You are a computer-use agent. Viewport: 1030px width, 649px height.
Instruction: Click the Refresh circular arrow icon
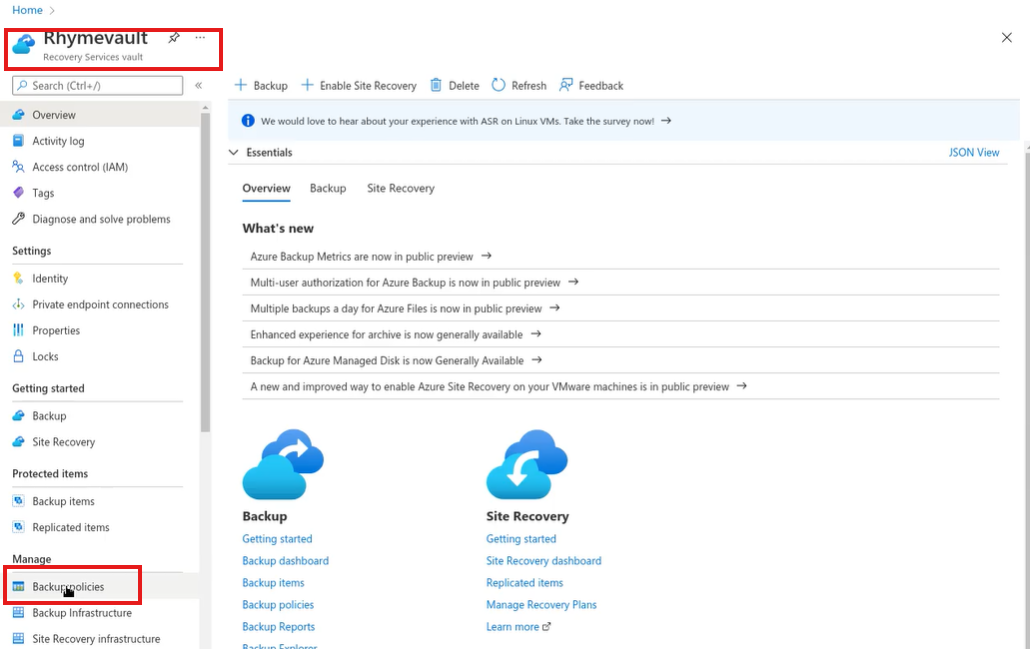499,85
